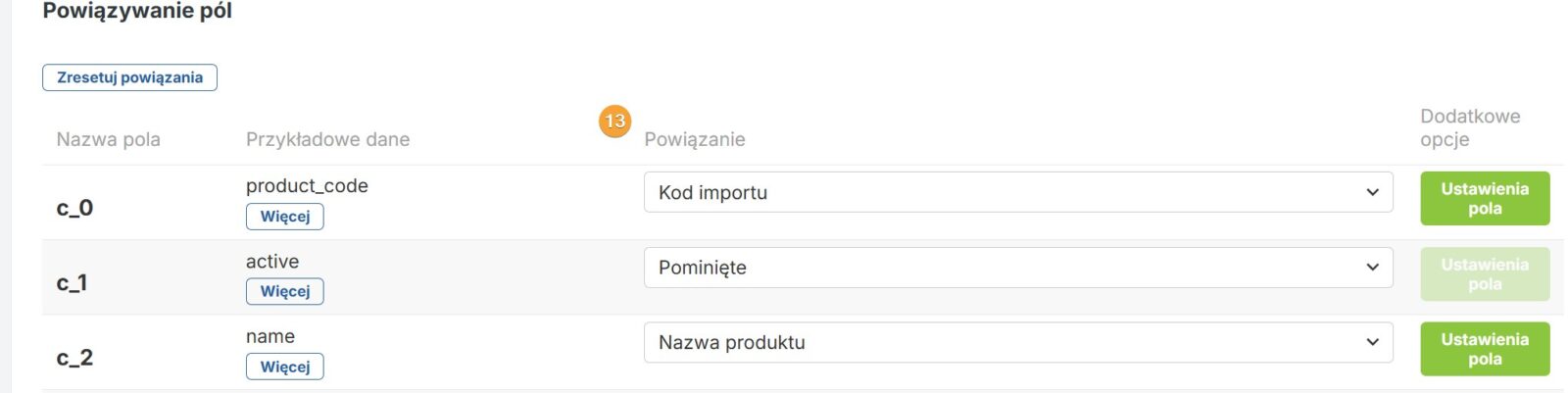The width and height of the screenshot is (1568, 393).
Task: Click Więcej below the name sample
Action: (284, 367)
